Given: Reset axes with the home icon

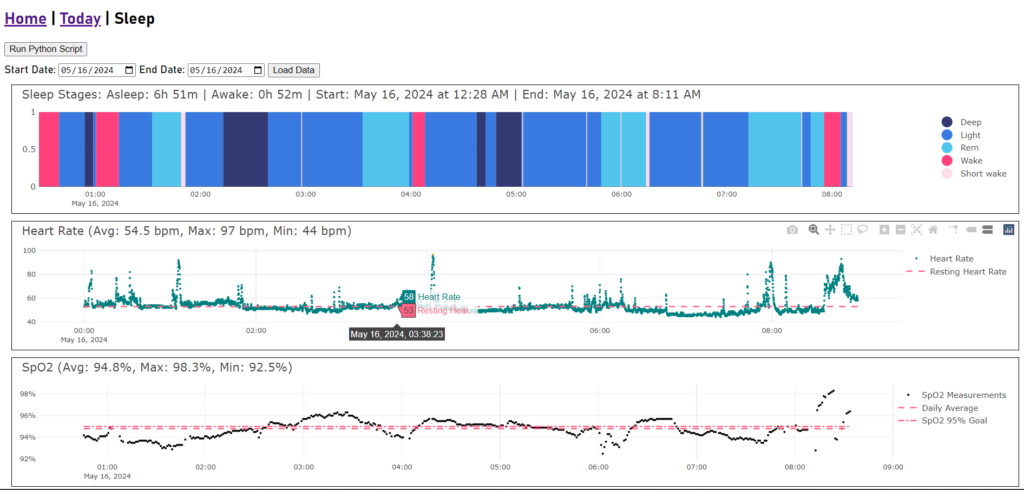Looking at the screenshot, I should [x=932, y=230].
